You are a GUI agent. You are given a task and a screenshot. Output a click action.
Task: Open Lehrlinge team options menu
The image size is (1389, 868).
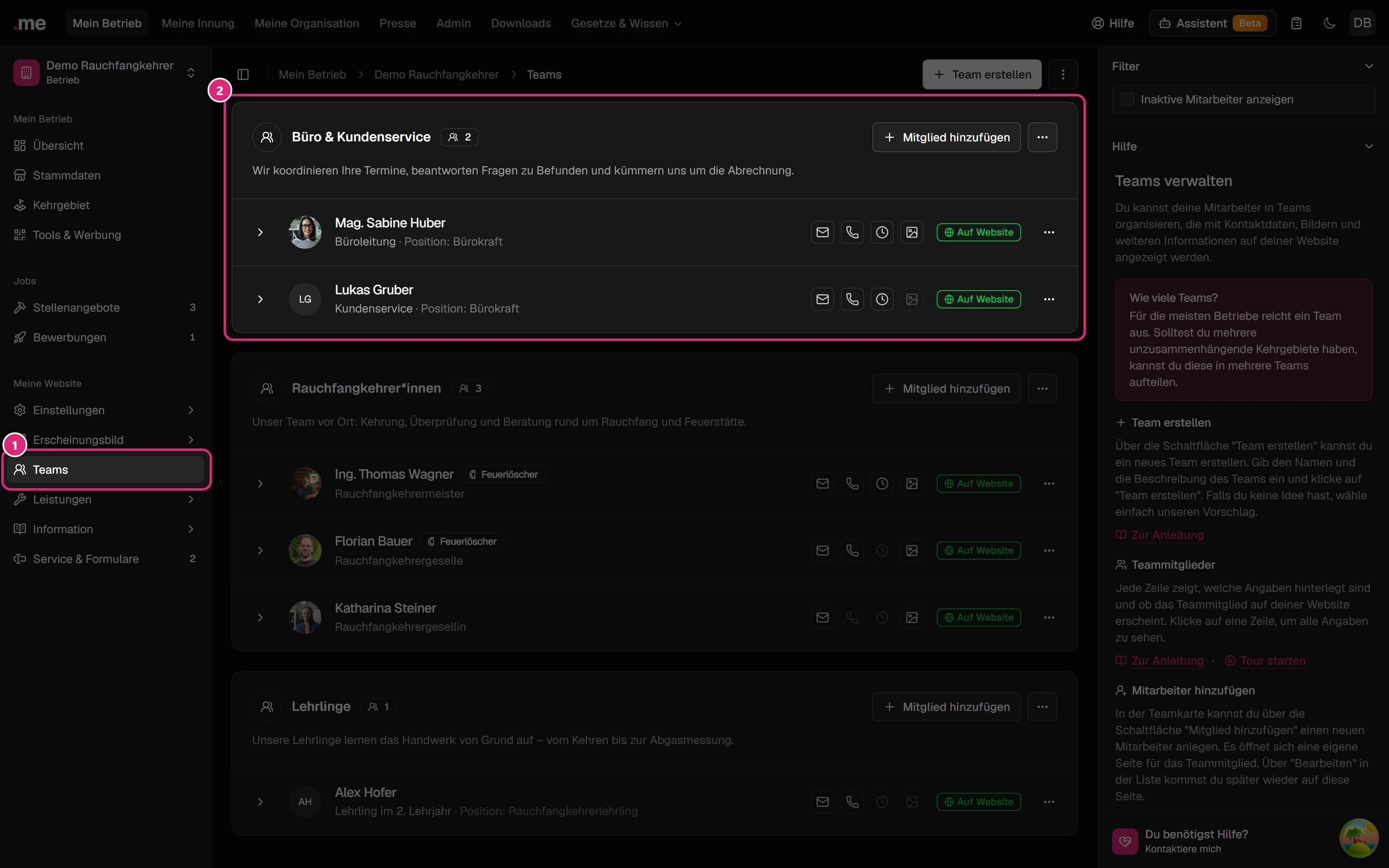1042,707
